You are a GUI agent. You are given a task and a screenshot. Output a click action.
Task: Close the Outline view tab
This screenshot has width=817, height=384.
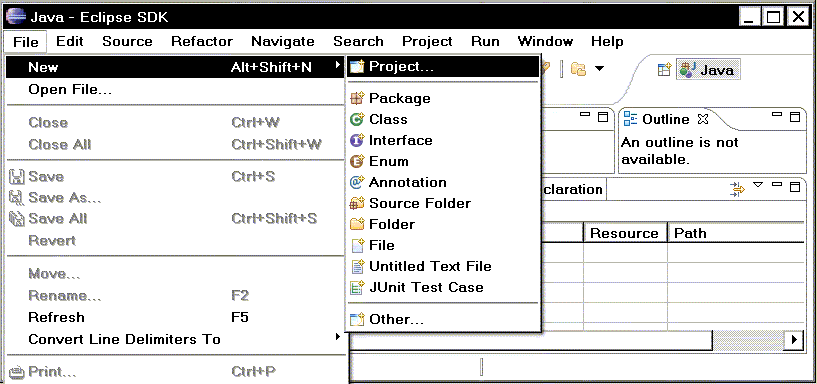tap(703, 119)
